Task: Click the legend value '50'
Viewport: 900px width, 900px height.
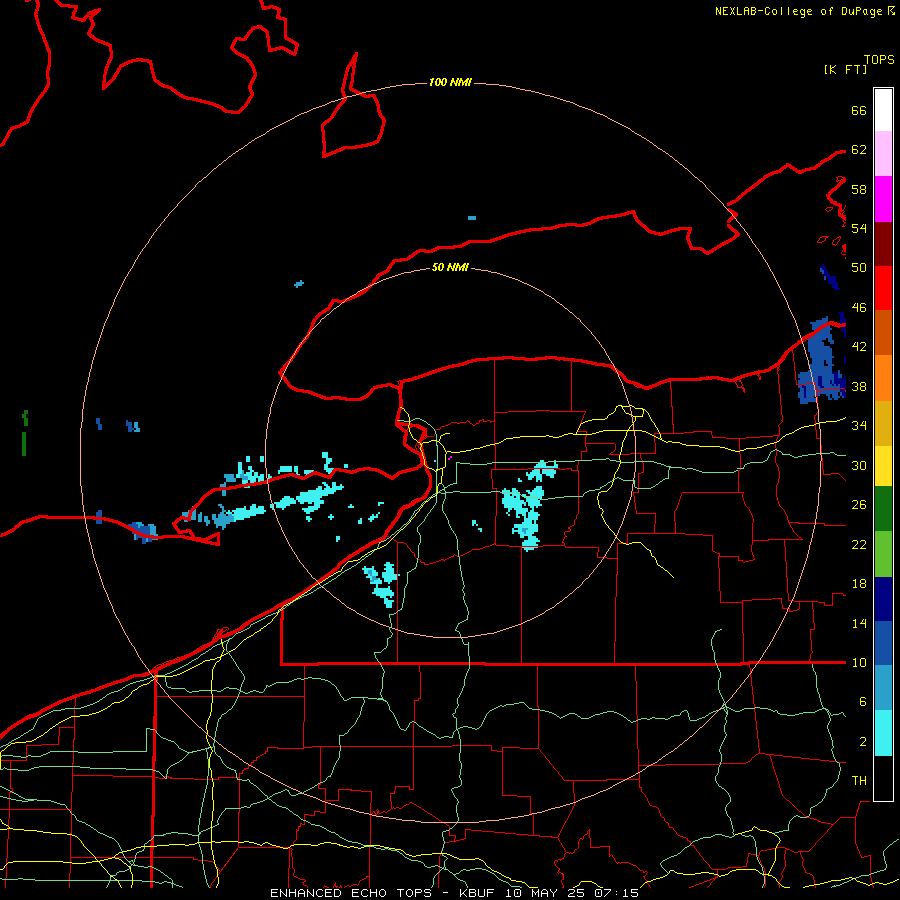Action: [x=859, y=267]
